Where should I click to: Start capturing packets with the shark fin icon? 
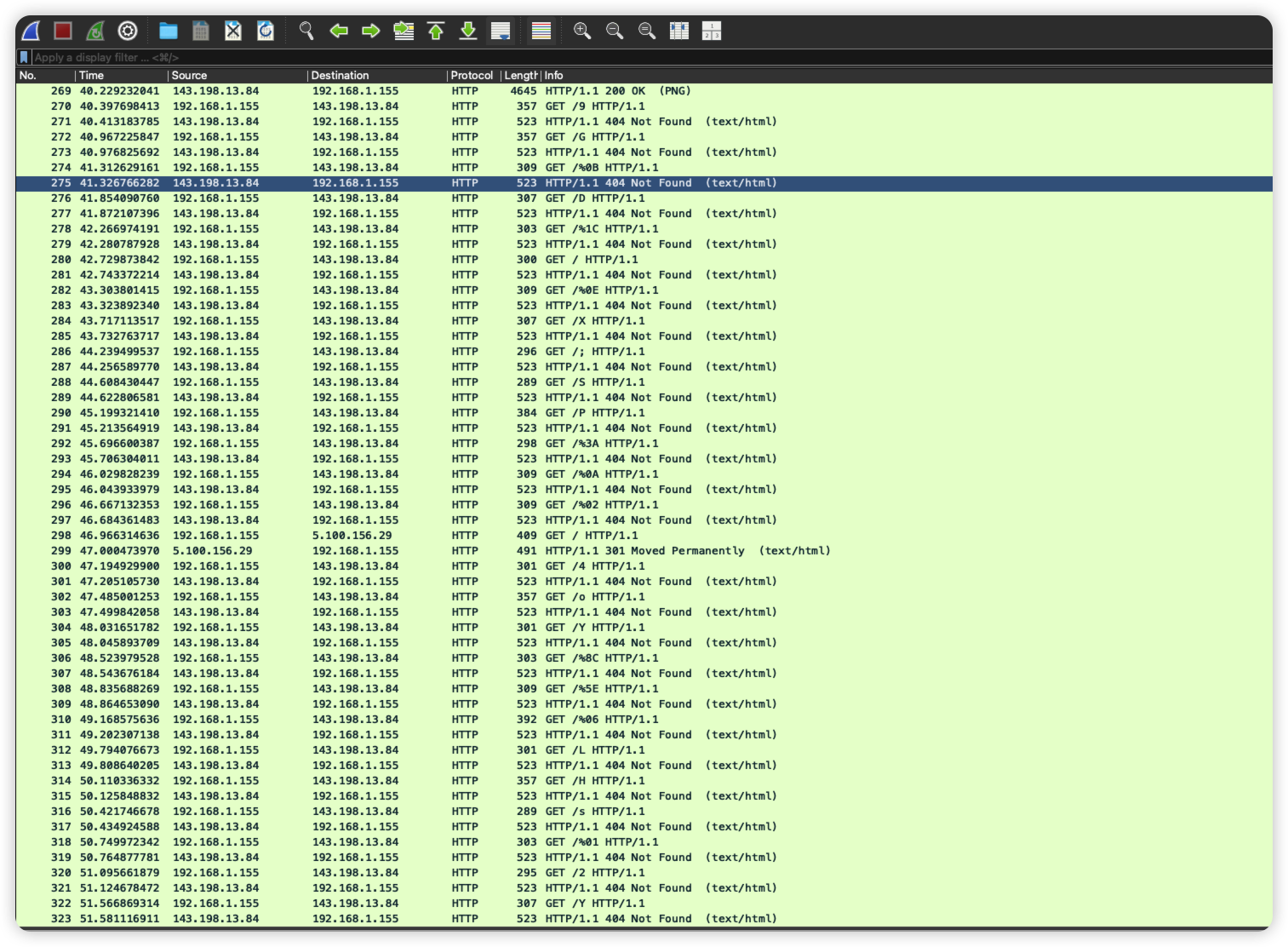pyautogui.click(x=31, y=32)
